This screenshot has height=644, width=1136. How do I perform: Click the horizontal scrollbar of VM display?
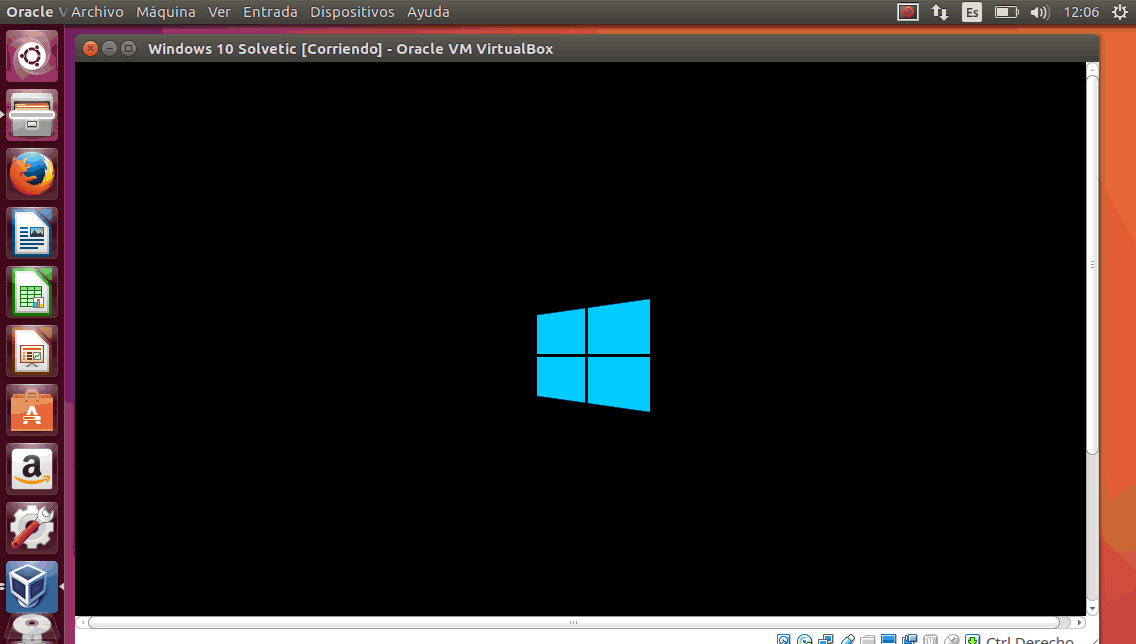(575, 622)
